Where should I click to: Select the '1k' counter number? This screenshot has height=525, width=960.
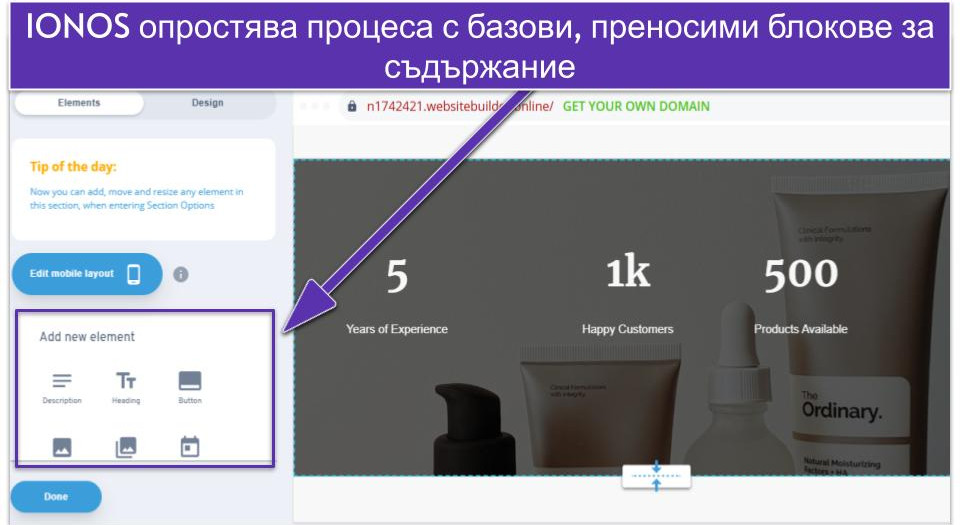pyautogui.click(x=628, y=272)
